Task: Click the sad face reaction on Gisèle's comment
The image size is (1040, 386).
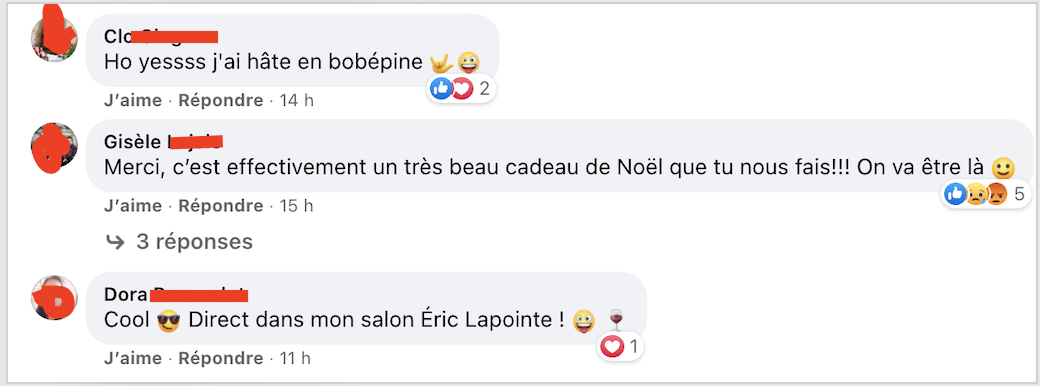Action: click(x=975, y=194)
